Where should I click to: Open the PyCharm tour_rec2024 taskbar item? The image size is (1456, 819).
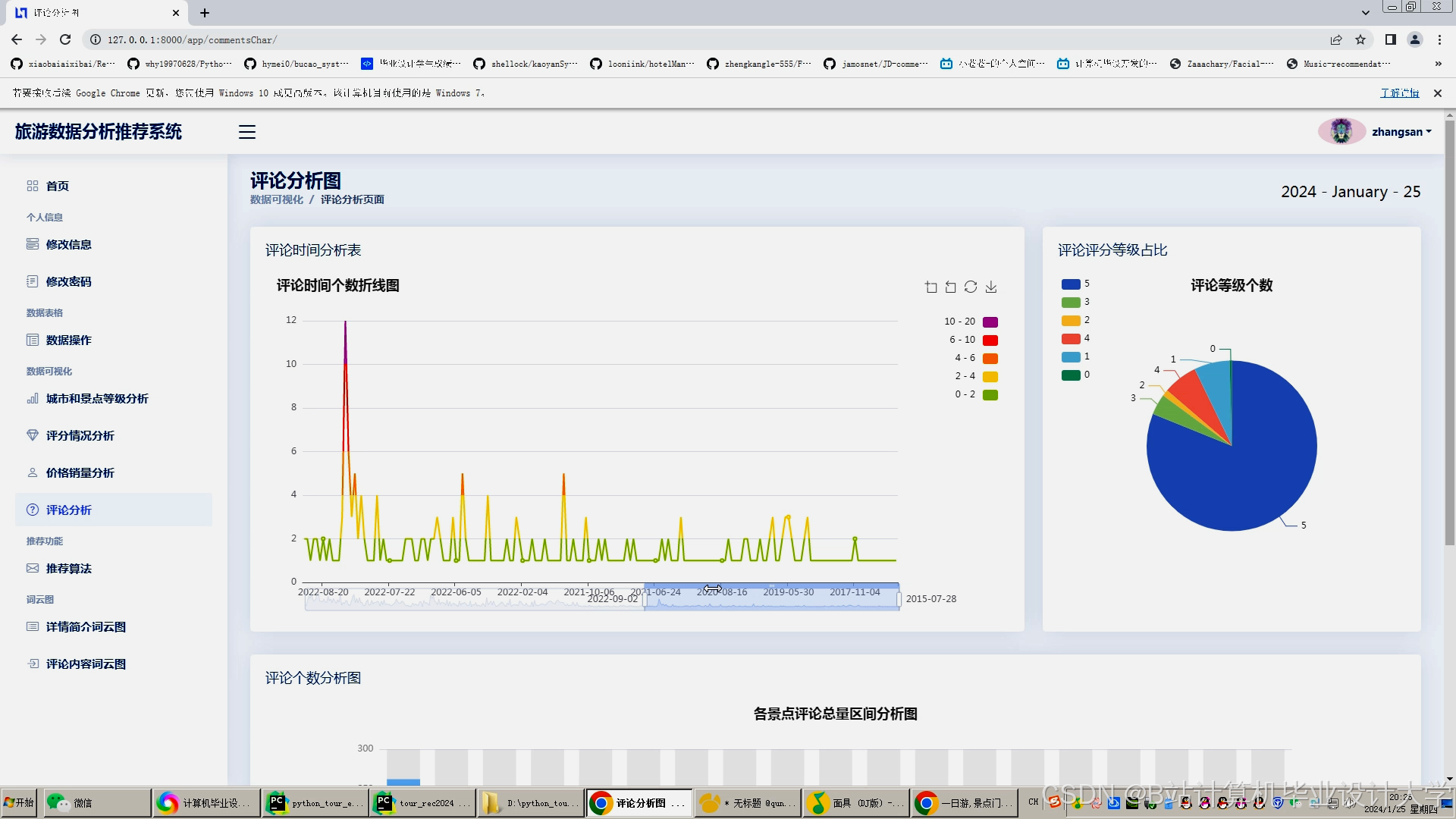pos(423,802)
